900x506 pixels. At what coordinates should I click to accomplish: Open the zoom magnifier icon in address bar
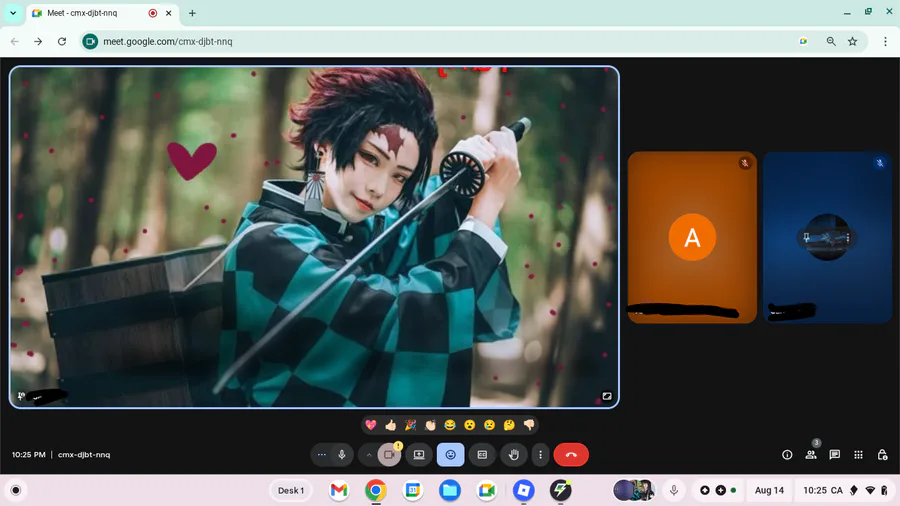click(x=831, y=41)
